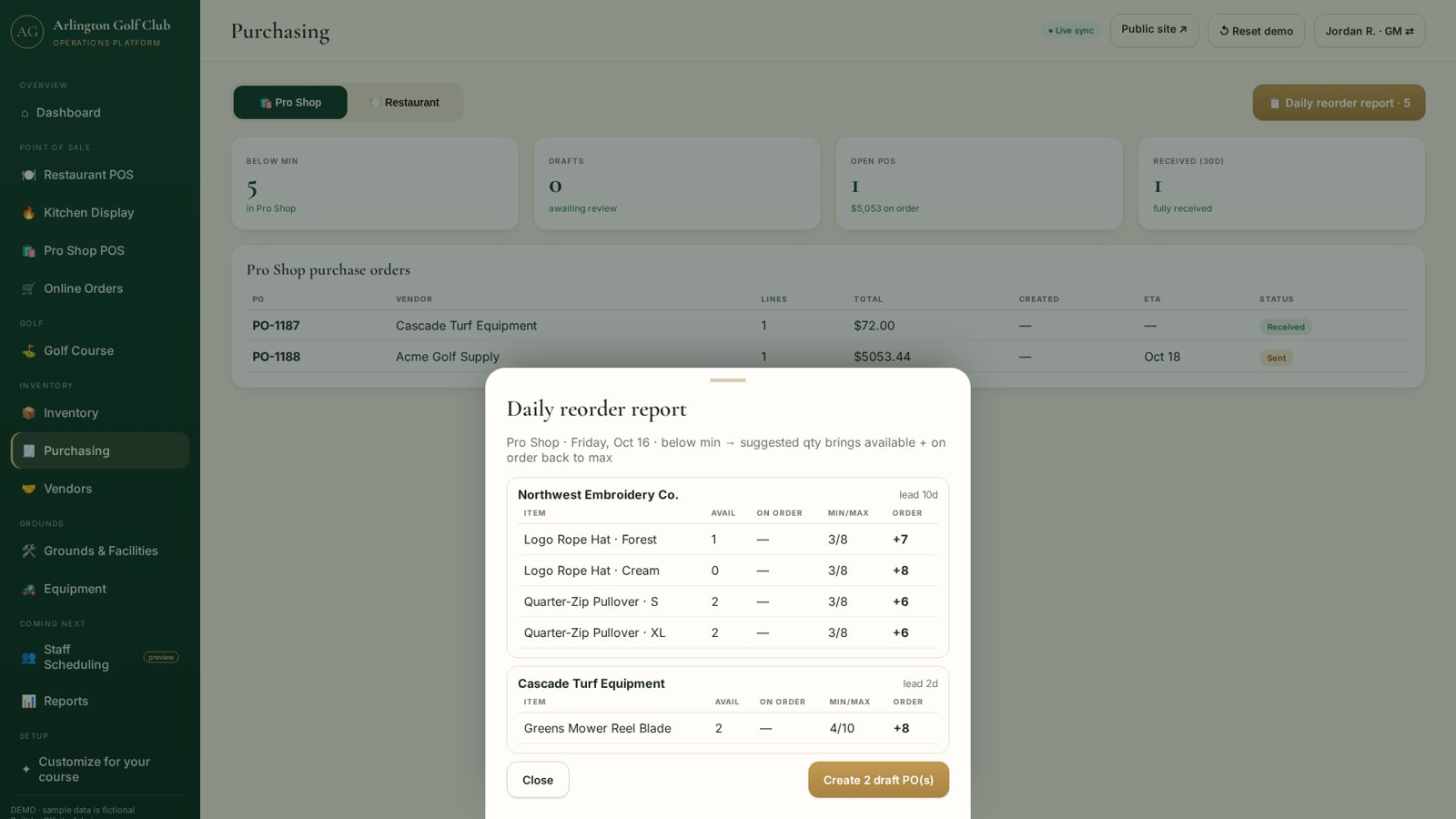The height and width of the screenshot is (819, 1456).
Task: Click the Online Orders cart icon
Action: point(28,288)
